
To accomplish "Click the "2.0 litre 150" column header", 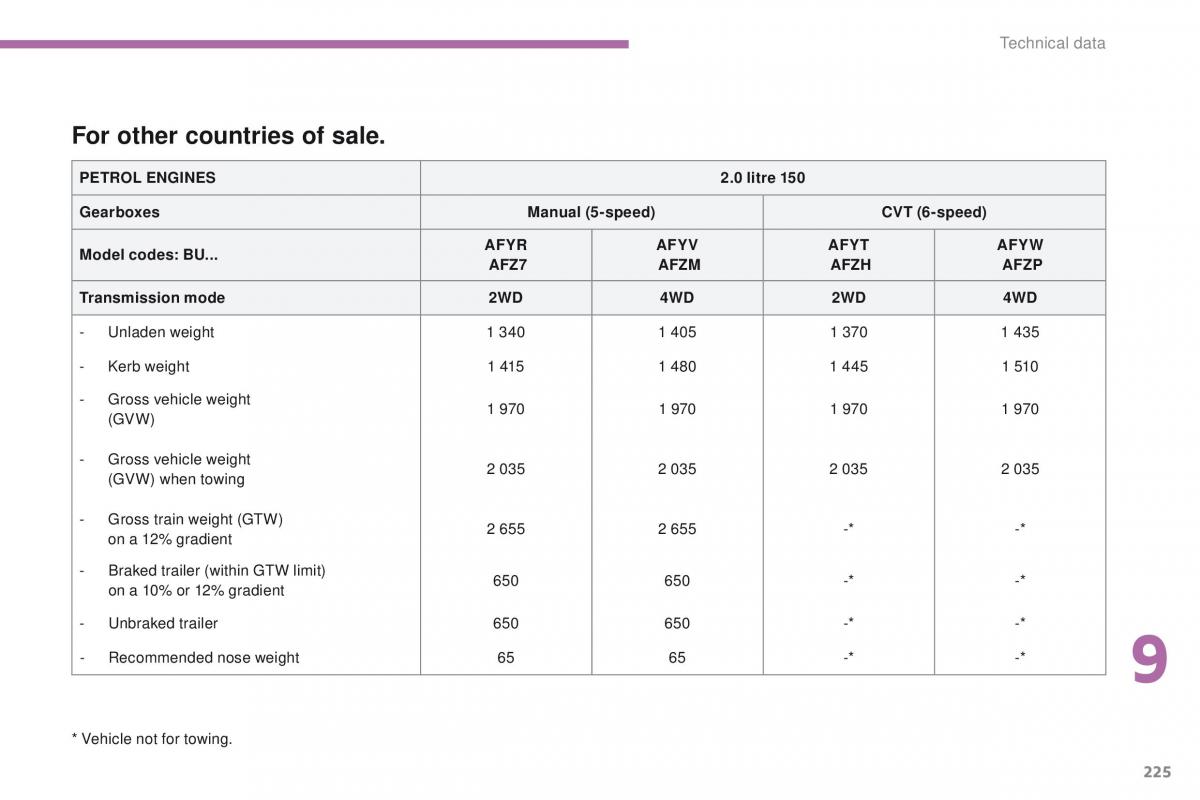I will [x=762, y=178].
